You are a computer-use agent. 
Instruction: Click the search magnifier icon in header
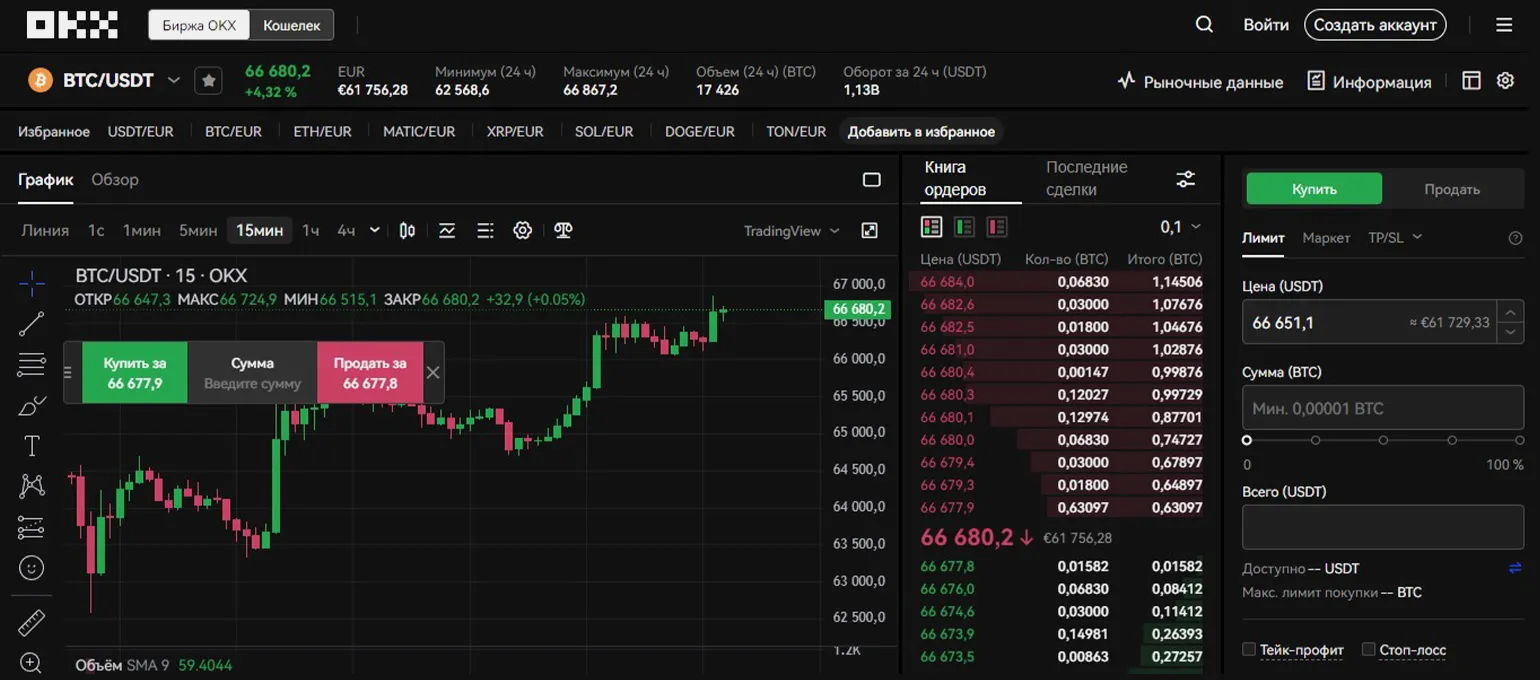click(1204, 25)
